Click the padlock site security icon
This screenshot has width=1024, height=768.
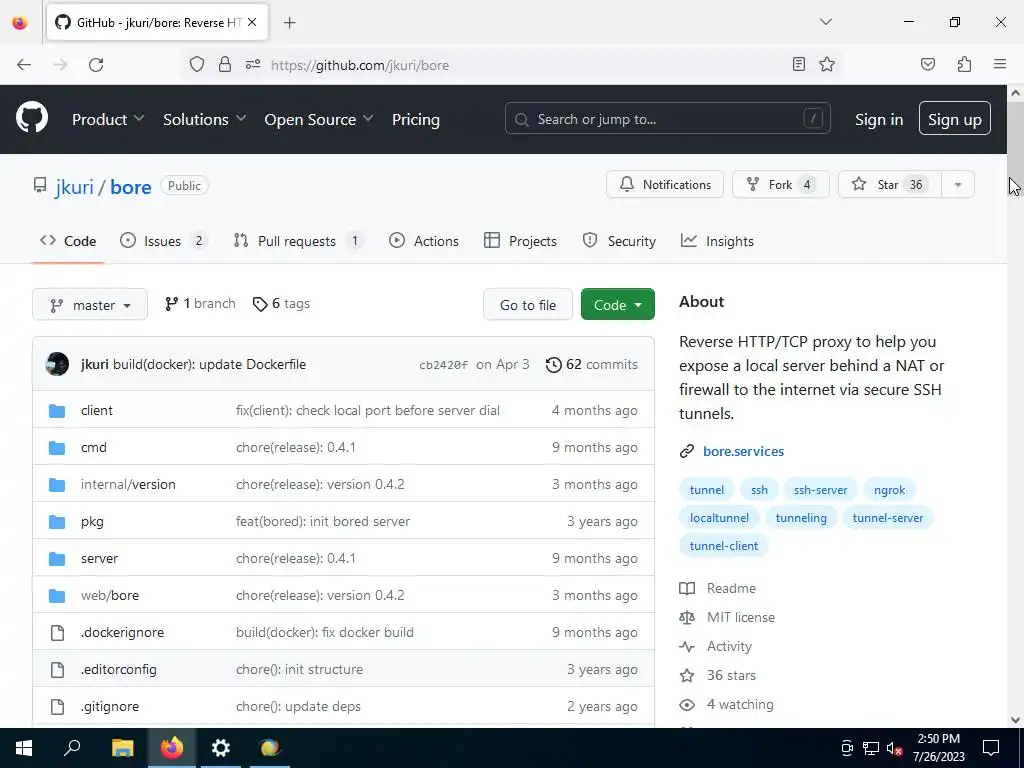pos(225,64)
